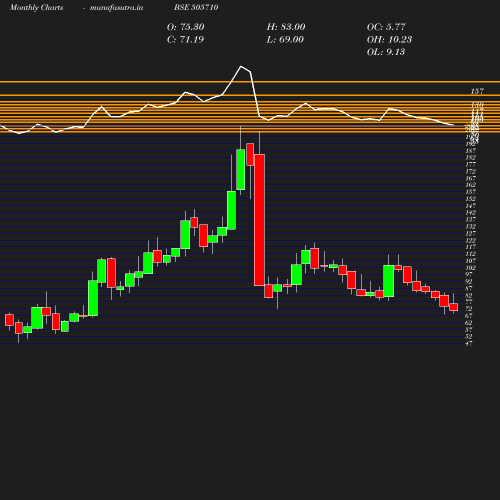Click the '162' price axis label
This screenshot has width=500, height=500.
click(x=471, y=185)
